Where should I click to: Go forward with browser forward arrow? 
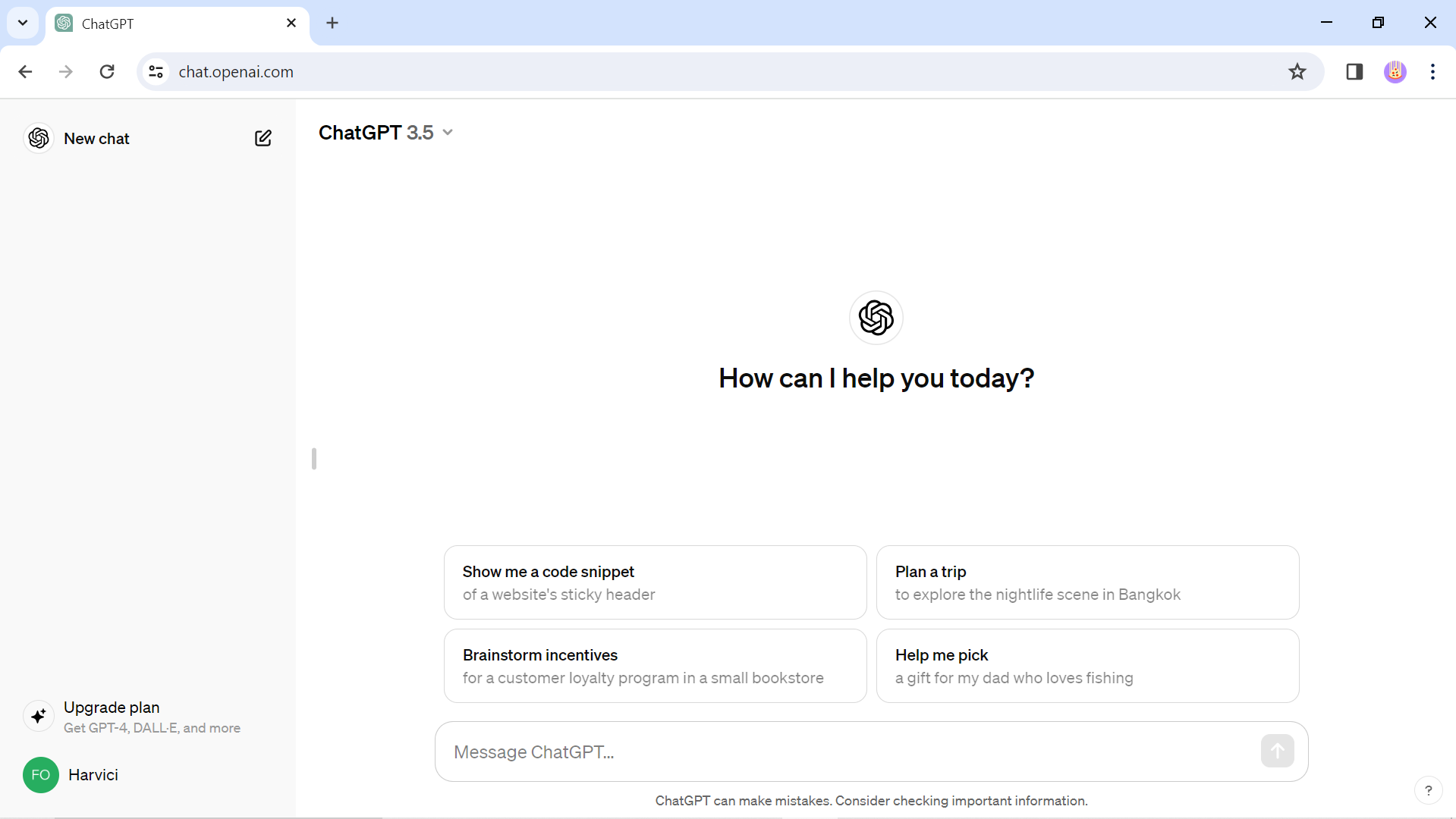[x=66, y=71]
